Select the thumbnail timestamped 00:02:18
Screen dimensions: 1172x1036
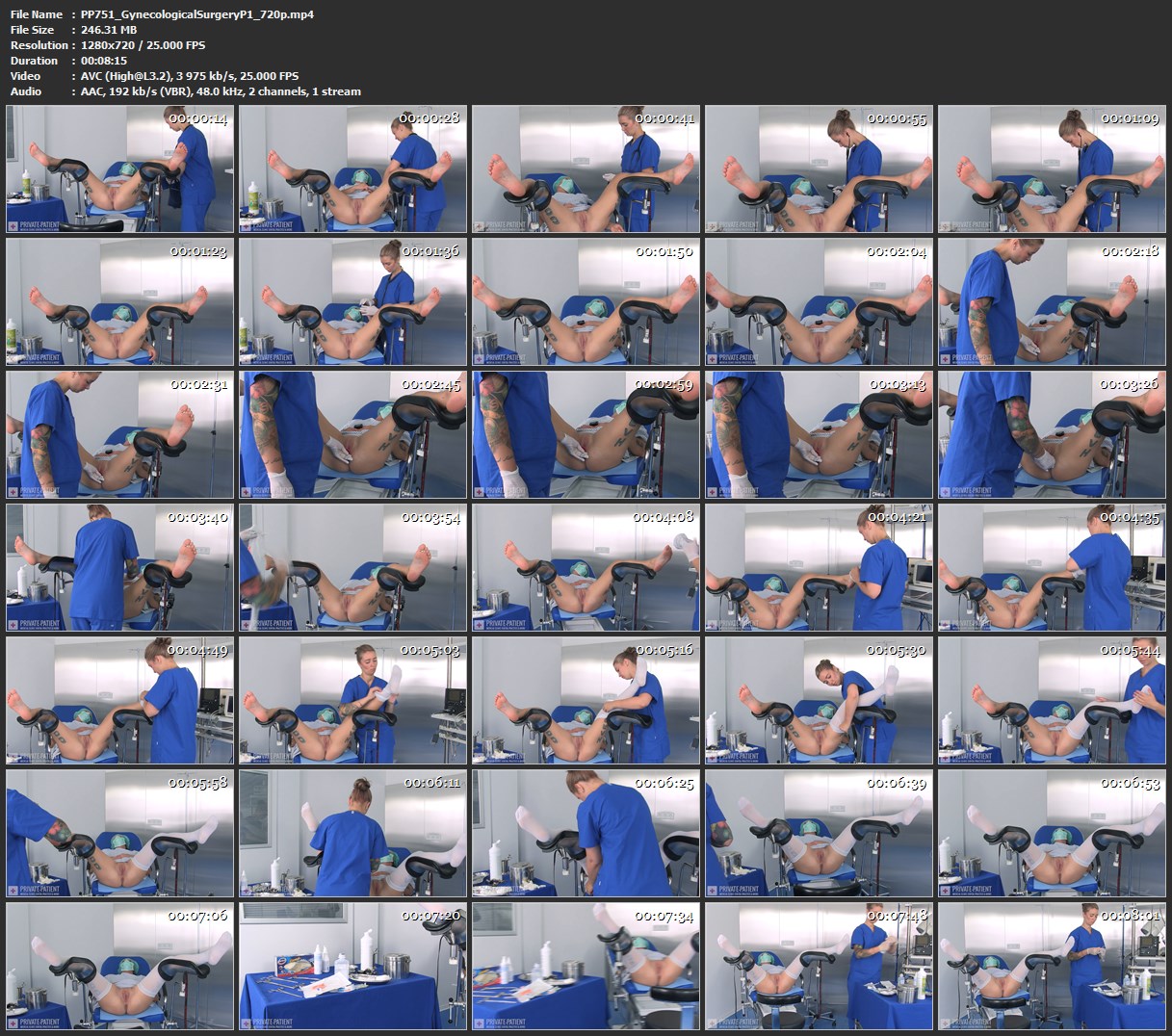[1052, 301]
